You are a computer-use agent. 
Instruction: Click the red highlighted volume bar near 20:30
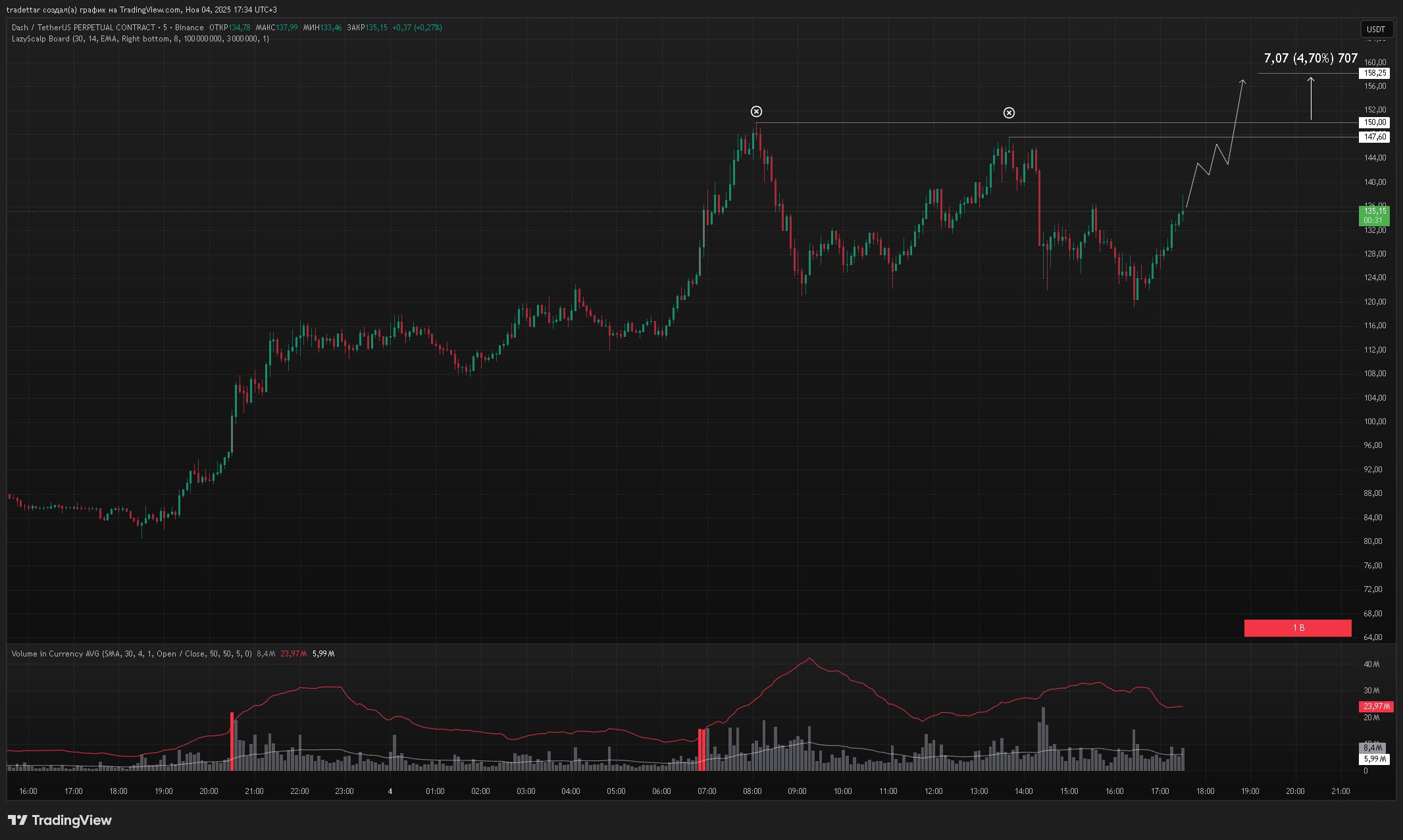[x=232, y=741]
